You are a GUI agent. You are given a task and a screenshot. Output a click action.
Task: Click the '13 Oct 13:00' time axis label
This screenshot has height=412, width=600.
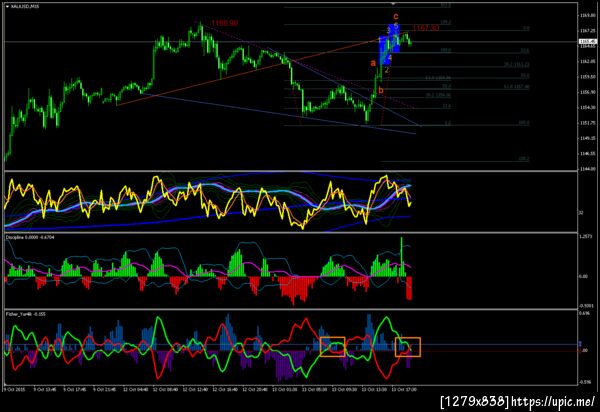(x=375, y=389)
